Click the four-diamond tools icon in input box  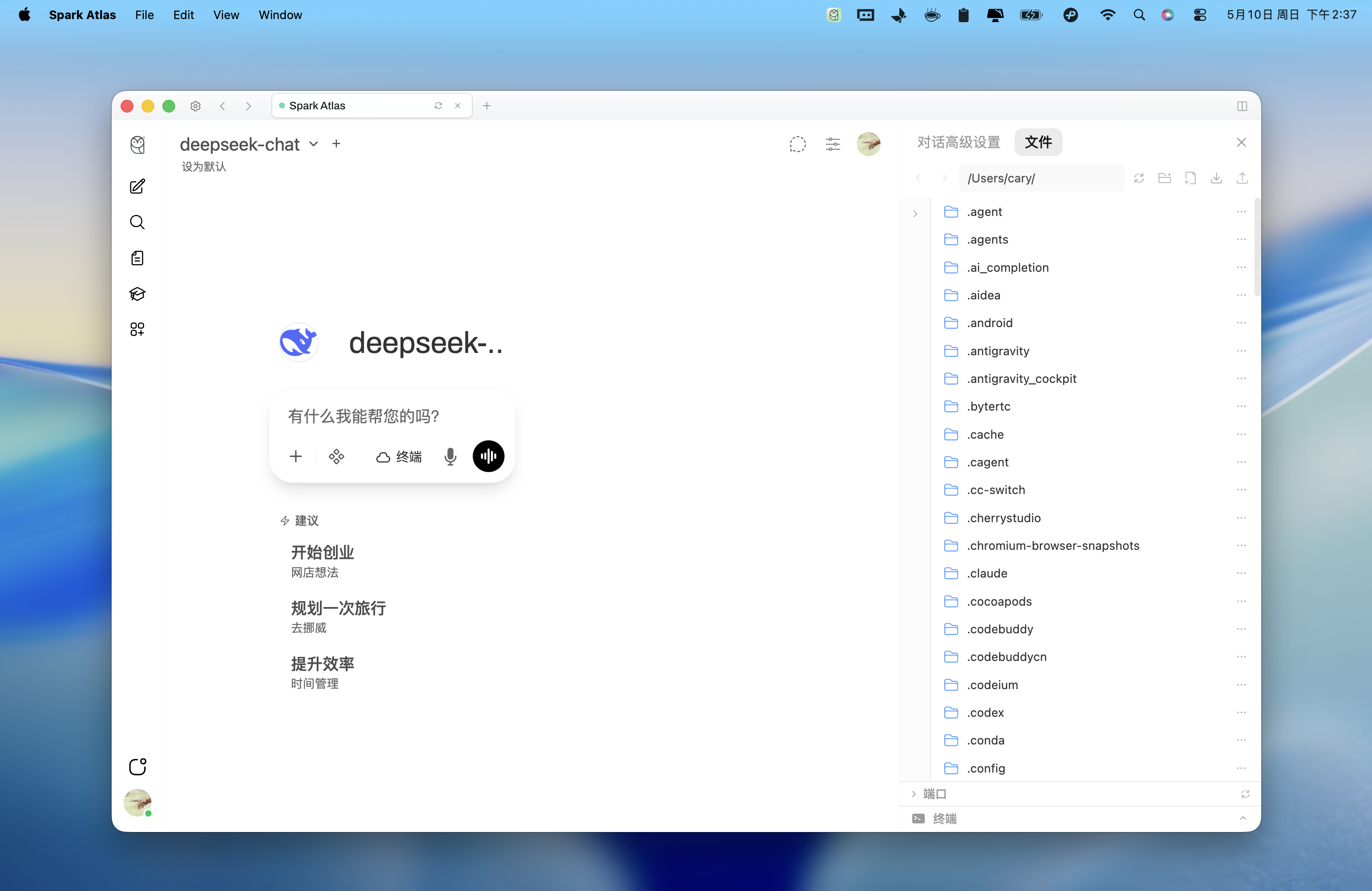(337, 456)
